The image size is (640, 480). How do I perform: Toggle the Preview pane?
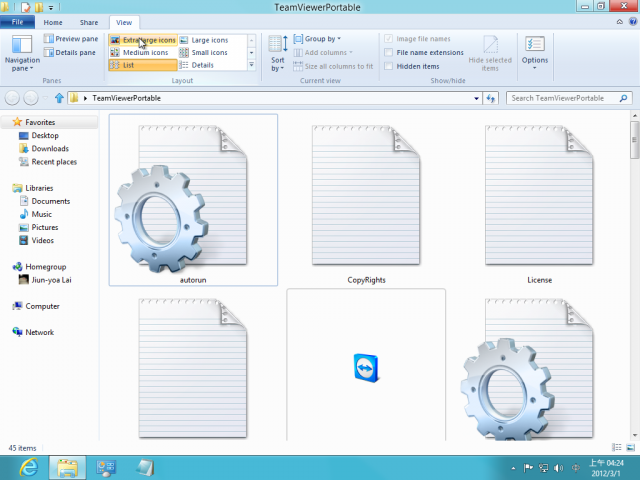(71, 39)
